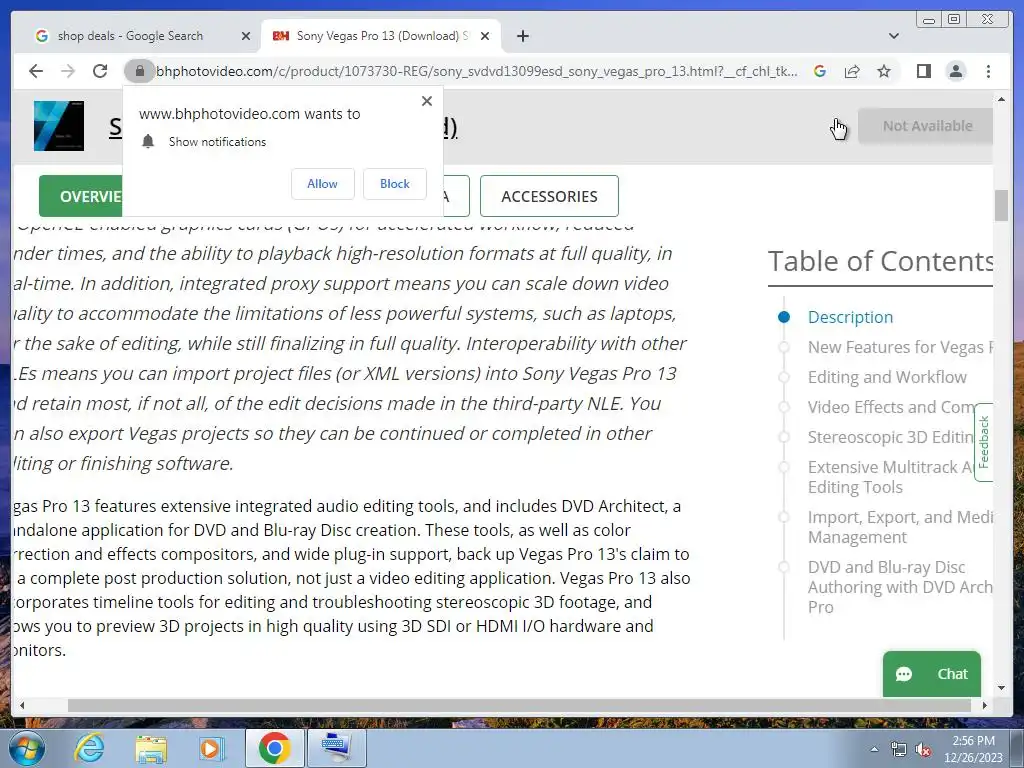Click the horizontal scrollbar left arrow
1024x768 pixels.
click(x=22, y=705)
